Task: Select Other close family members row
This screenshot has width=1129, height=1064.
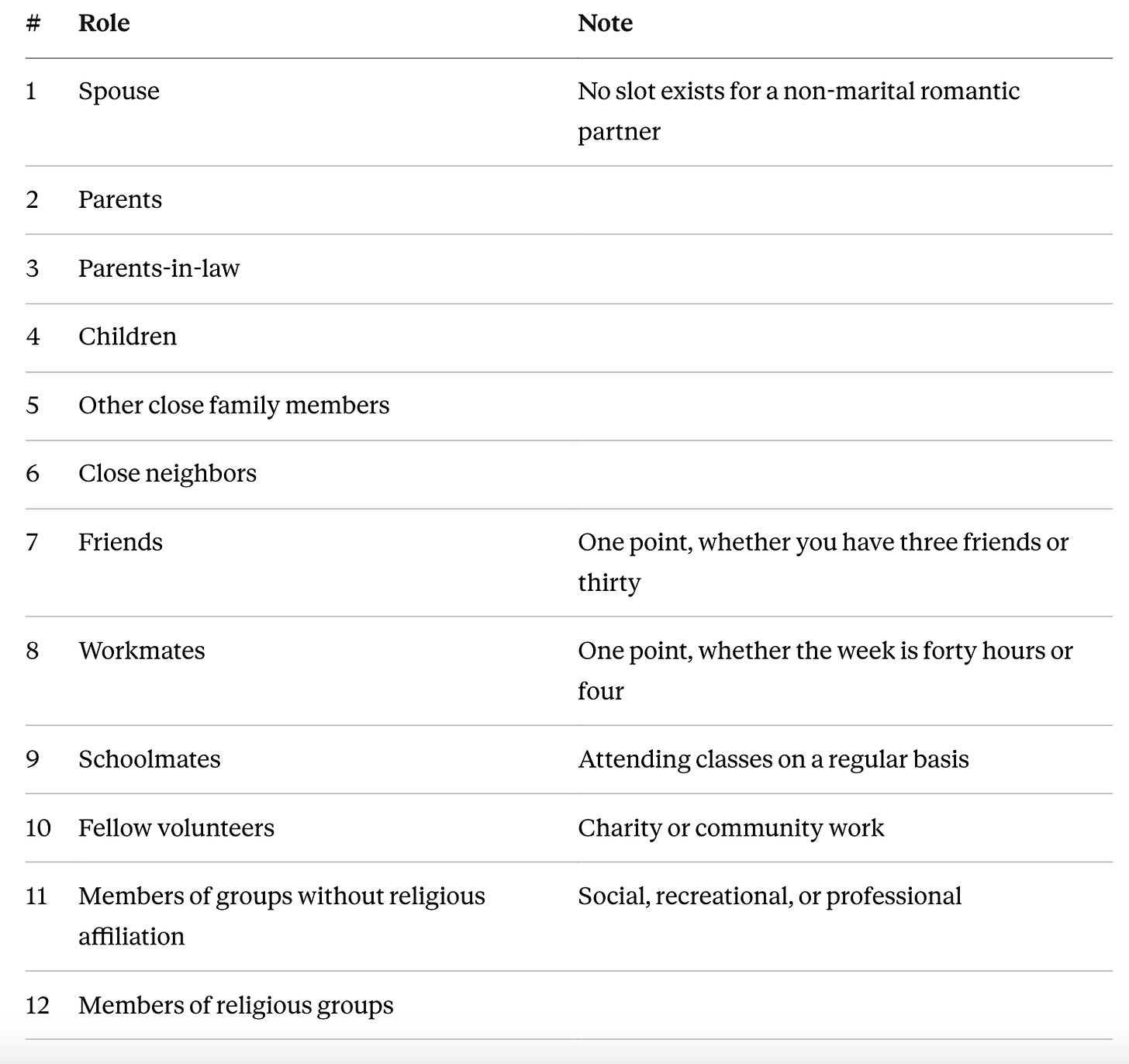Action: click(568, 406)
